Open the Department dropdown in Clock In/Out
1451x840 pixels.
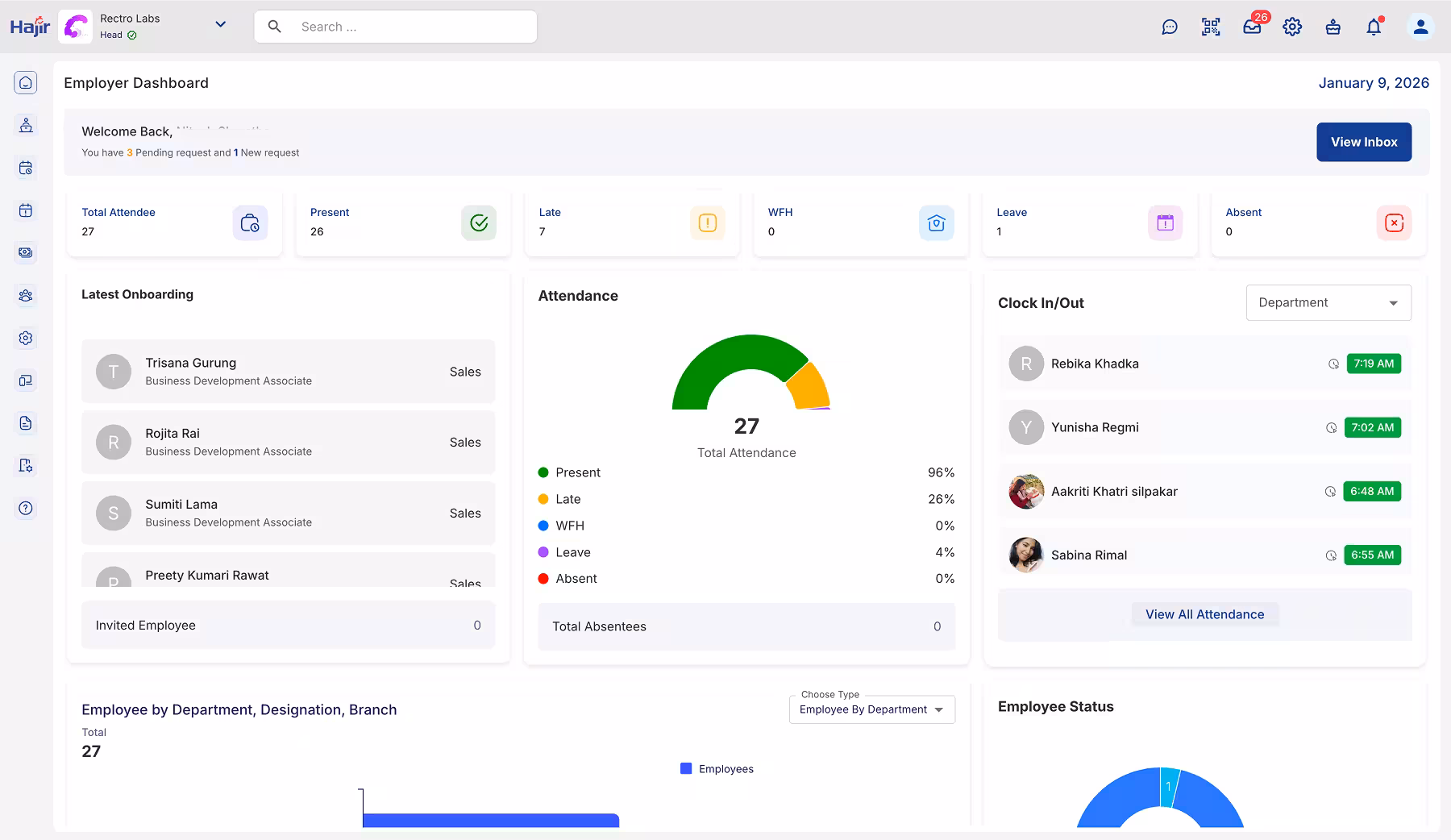1328,302
